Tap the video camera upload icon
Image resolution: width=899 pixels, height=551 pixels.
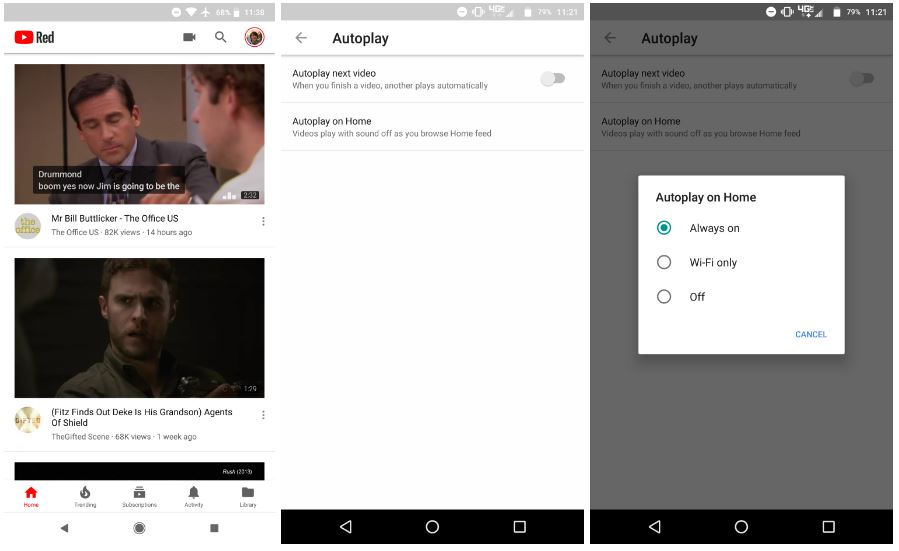point(189,37)
